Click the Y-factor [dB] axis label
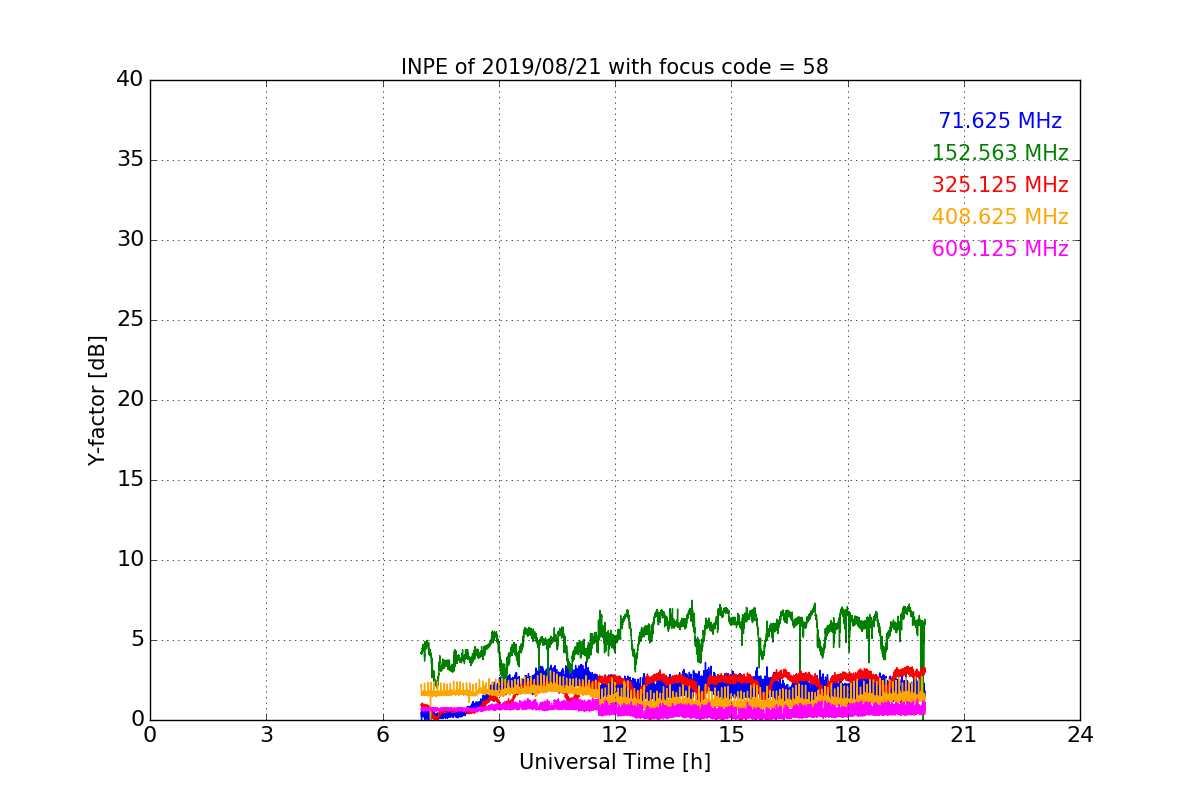Image resolution: width=1200 pixels, height=800 pixels. click(x=97, y=400)
